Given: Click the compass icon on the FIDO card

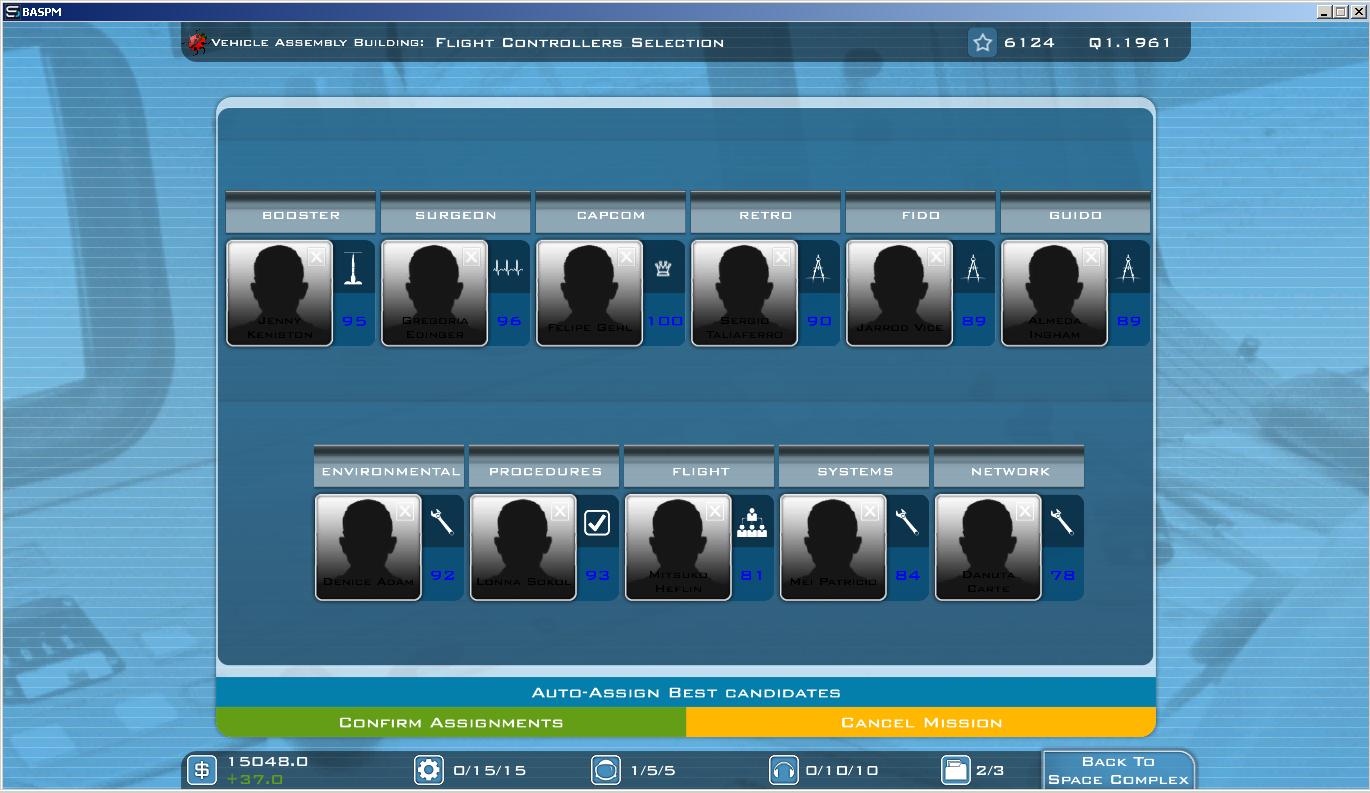Looking at the screenshot, I should (973, 268).
